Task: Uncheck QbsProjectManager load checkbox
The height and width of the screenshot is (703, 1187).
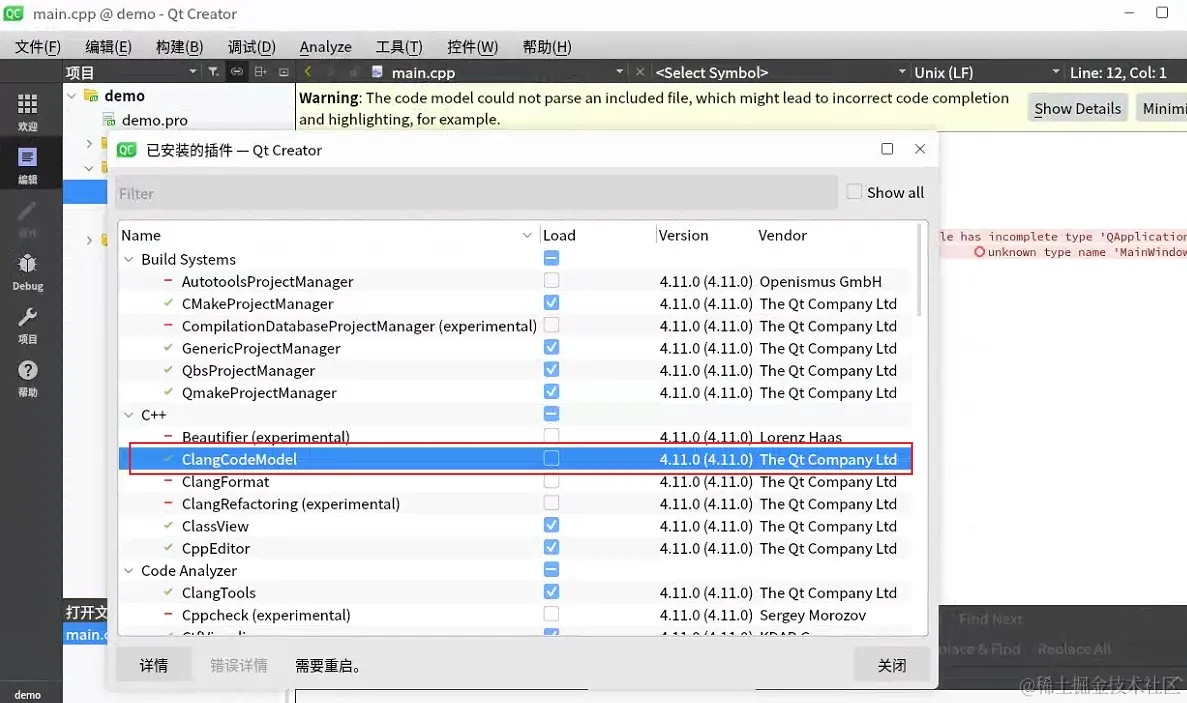Action: [551, 369]
